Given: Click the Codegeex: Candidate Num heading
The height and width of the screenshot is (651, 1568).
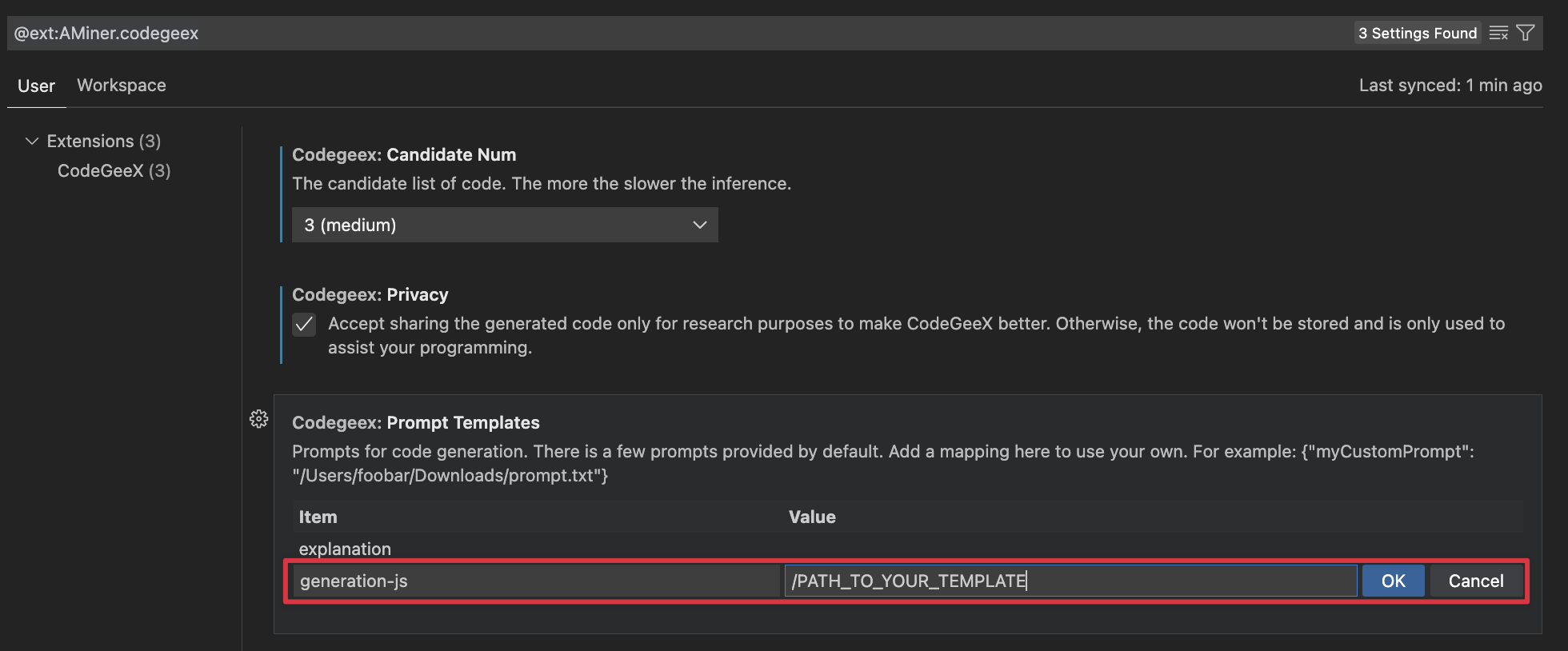Looking at the screenshot, I should point(404,154).
